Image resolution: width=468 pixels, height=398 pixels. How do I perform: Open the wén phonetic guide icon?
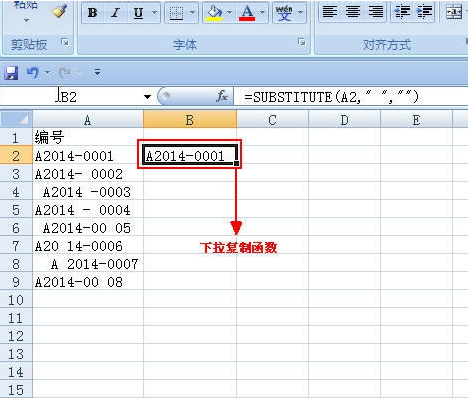(284, 13)
